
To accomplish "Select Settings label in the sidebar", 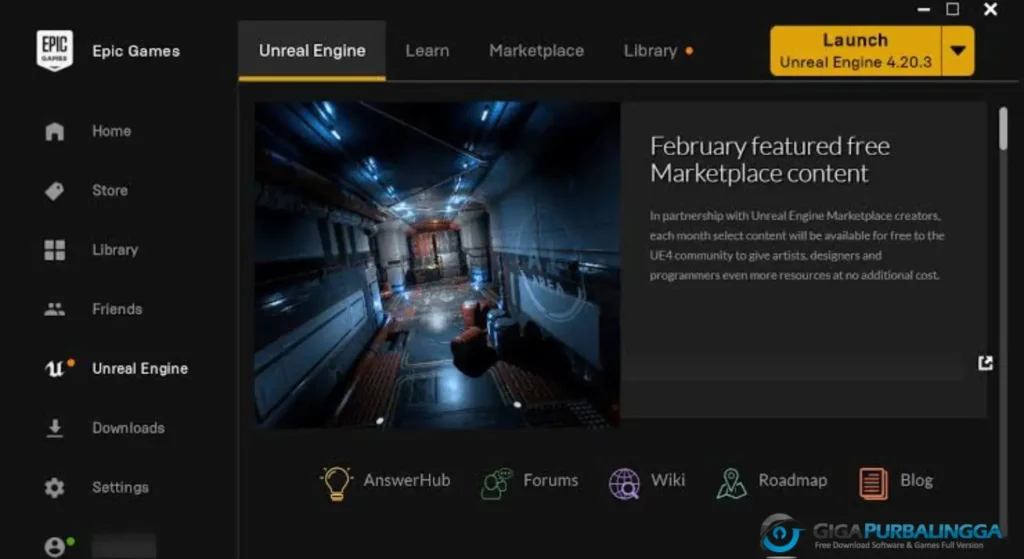I will point(120,488).
